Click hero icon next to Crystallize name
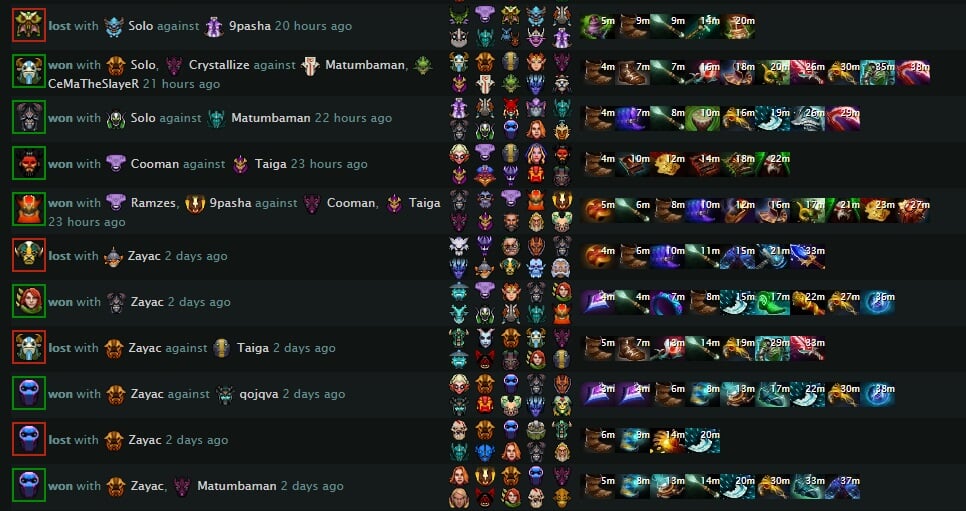Viewport: 966px width, 511px height. click(x=174, y=65)
